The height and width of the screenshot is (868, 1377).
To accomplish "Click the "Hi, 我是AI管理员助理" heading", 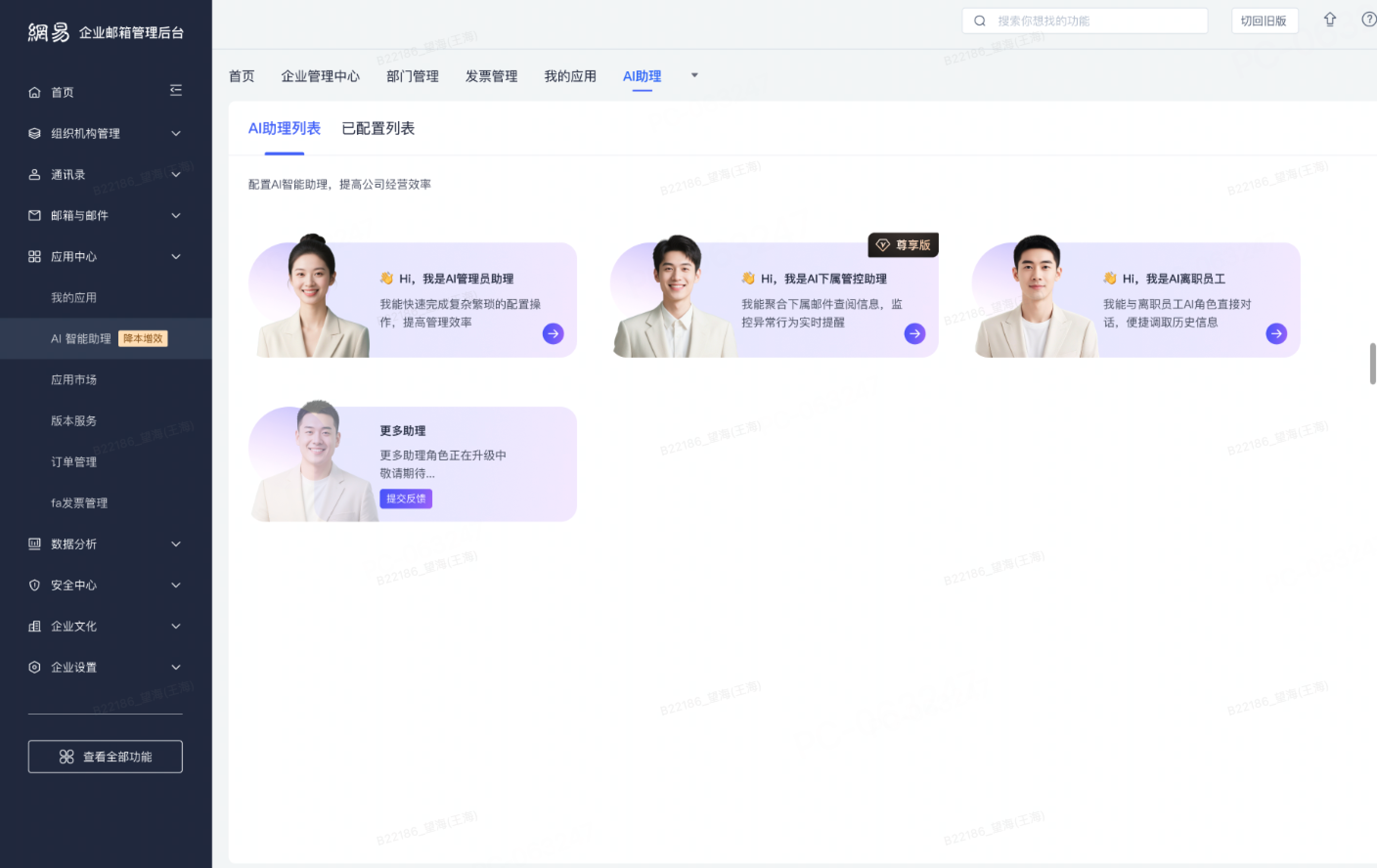I will click(456, 279).
